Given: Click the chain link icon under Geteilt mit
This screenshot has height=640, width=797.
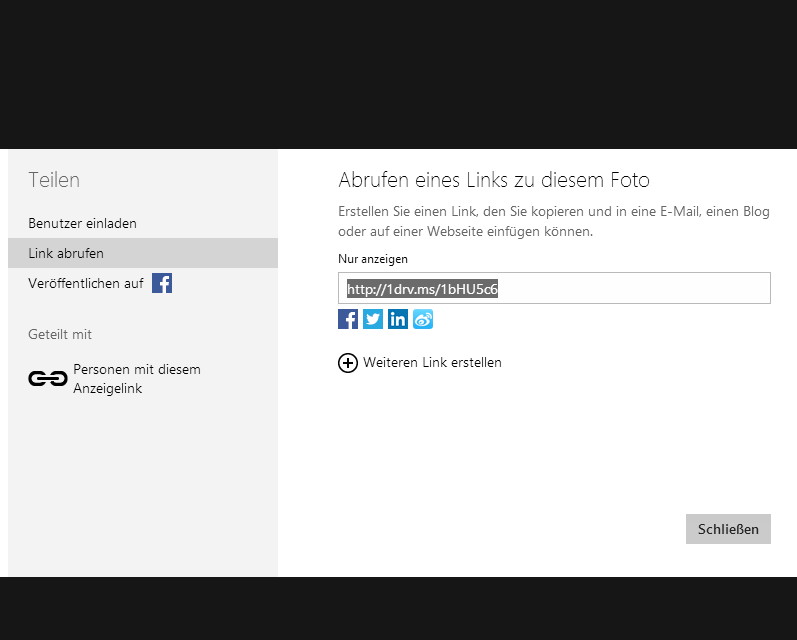Looking at the screenshot, I should coord(48,379).
